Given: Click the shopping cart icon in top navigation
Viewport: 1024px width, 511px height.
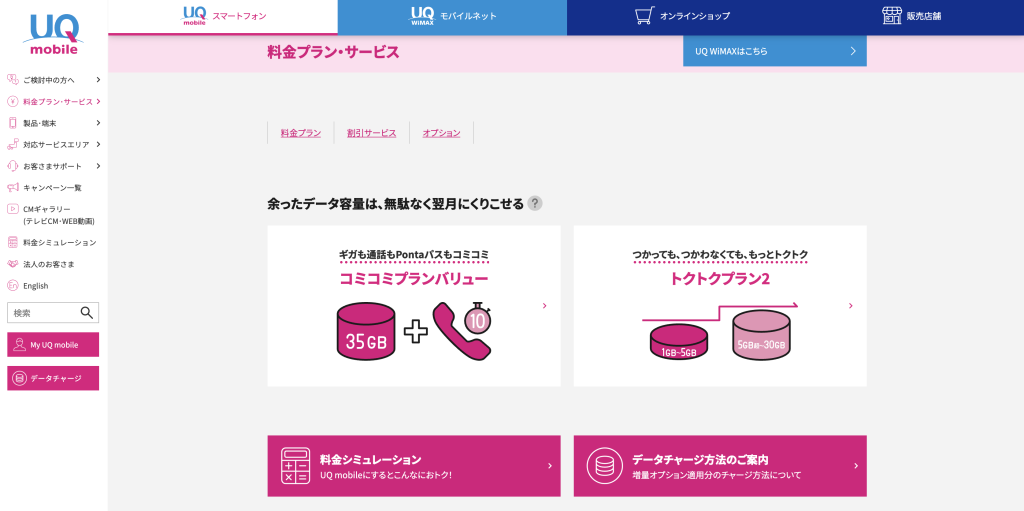Looking at the screenshot, I should [x=645, y=16].
